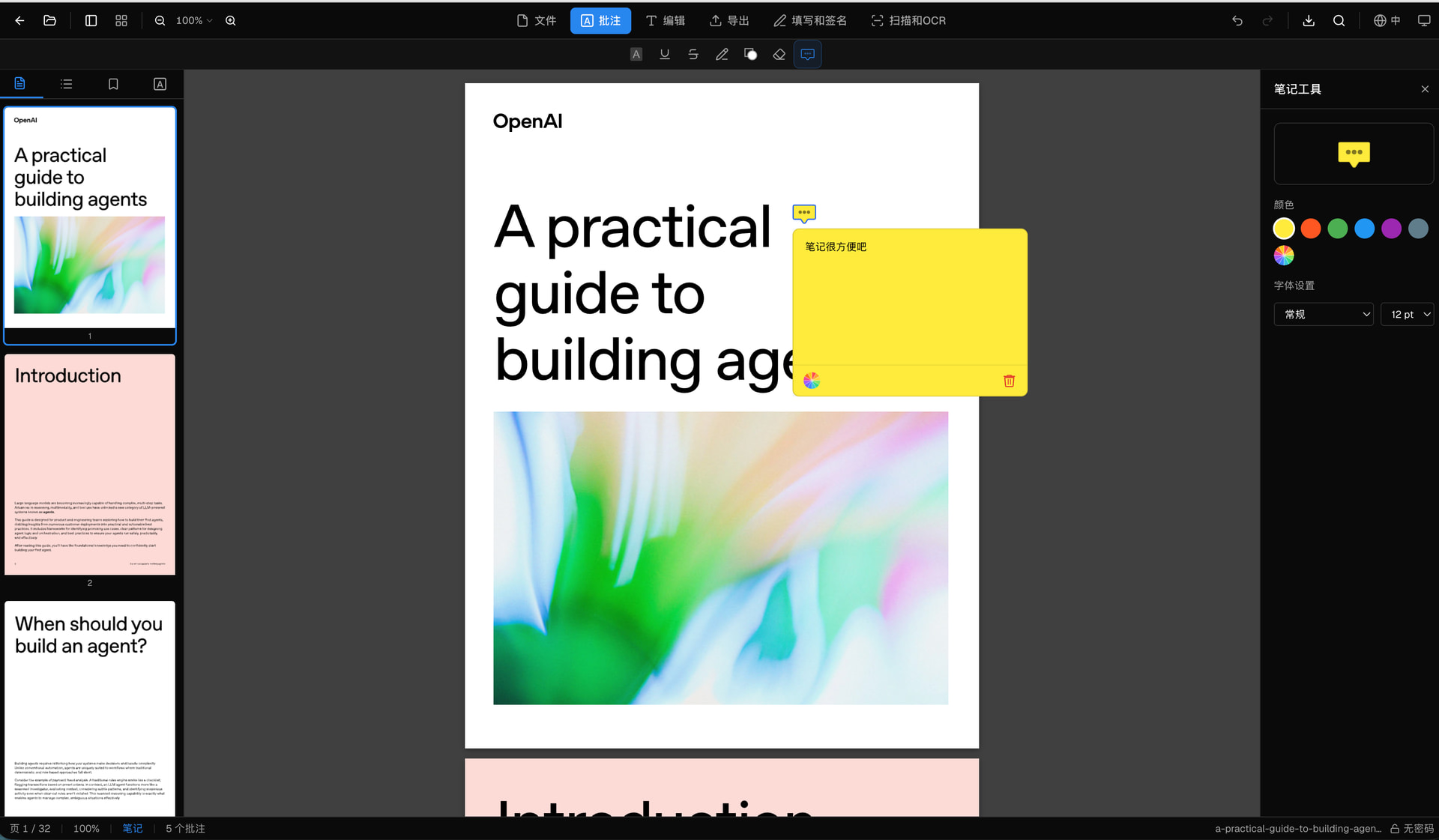Open custom rainbow color picker in panel

(x=1284, y=256)
